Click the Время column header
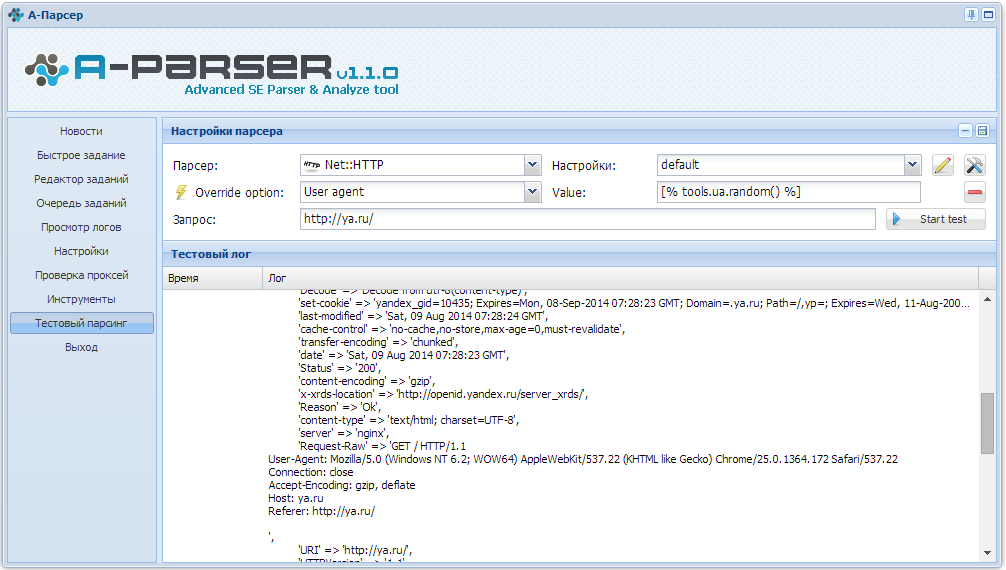The width and height of the screenshot is (1006, 570). point(212,278)
